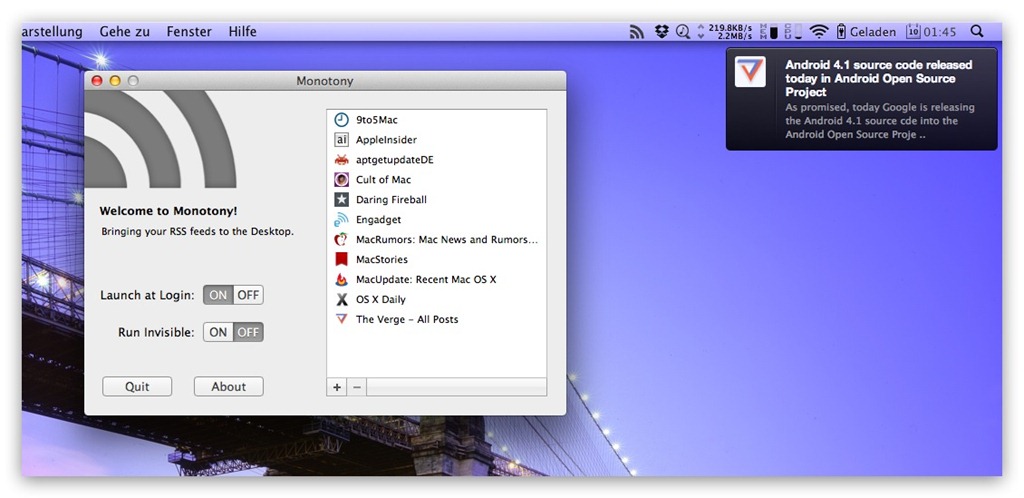This screenshot has height=498, width=1024.
Task: Select the Cult of Mac feed
Action: coord(436,179)
